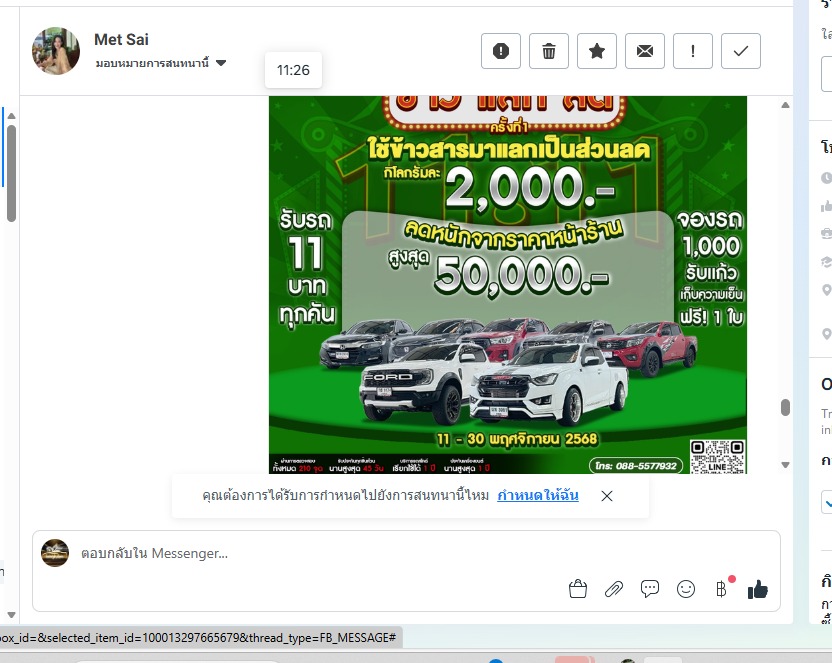Mark conversation as spam with exclamation-circle icon
This screenshot has height=663, width=832.
501,51
